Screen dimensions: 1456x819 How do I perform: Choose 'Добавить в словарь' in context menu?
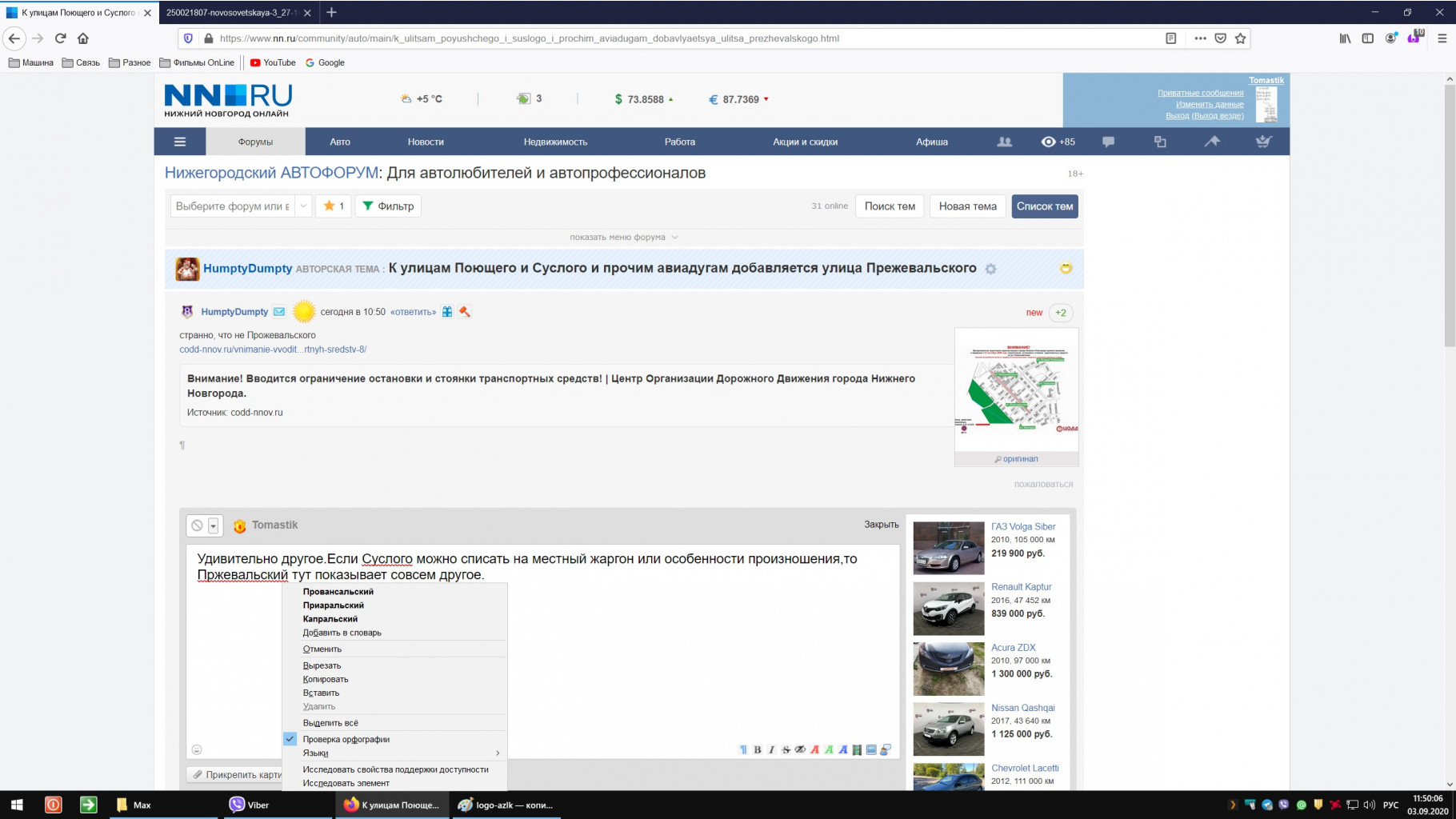pyautogui.click(x=342, y=633)
